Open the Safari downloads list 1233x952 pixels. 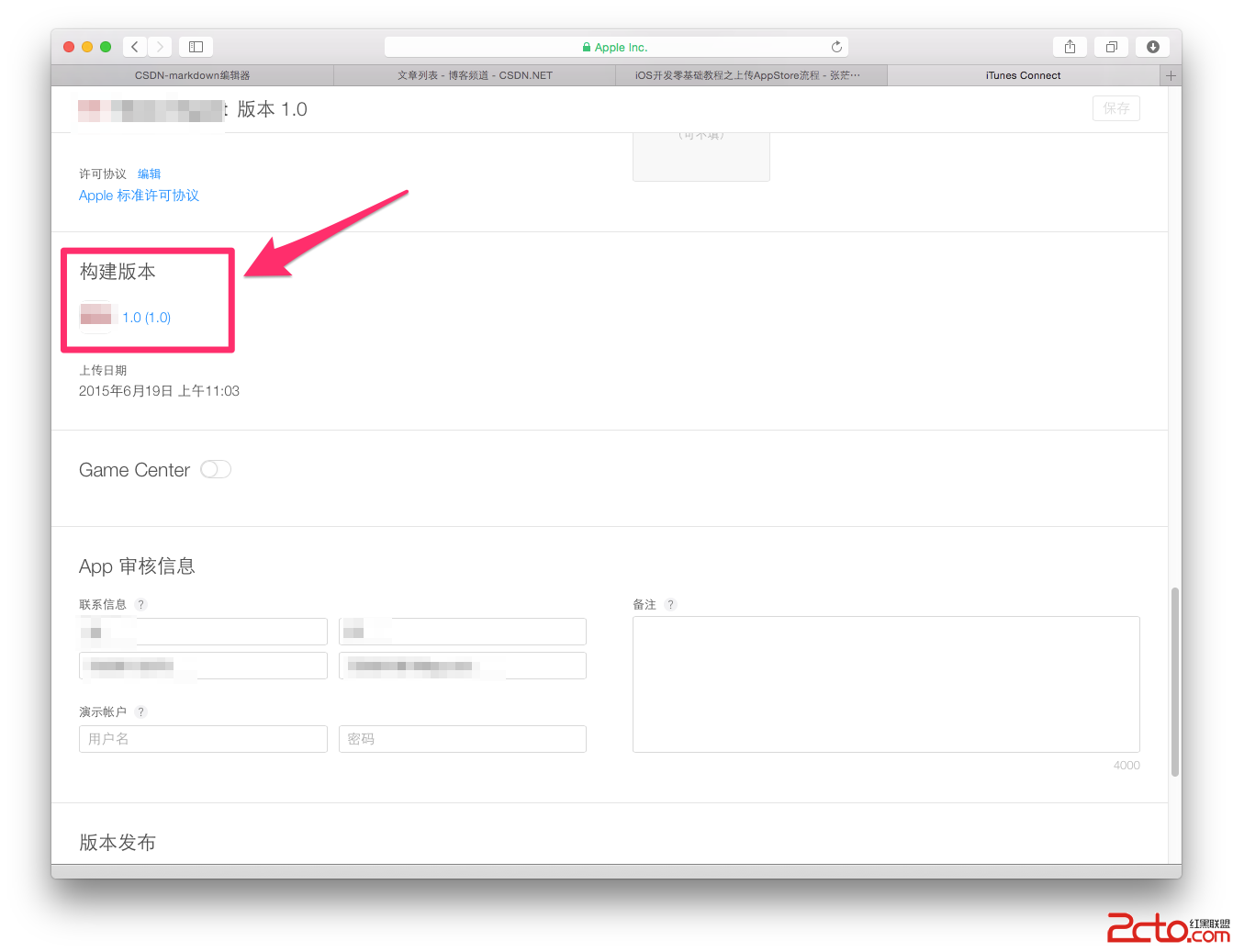click(1153, 47)
